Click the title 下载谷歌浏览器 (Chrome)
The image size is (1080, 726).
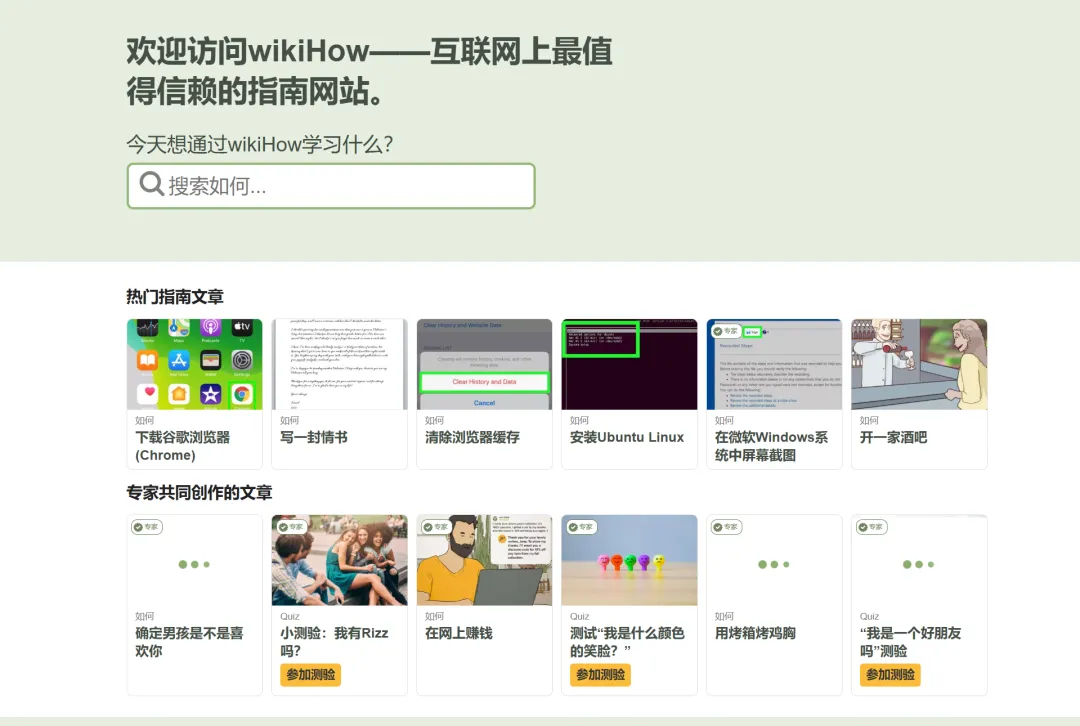click(x=183, y=446)
